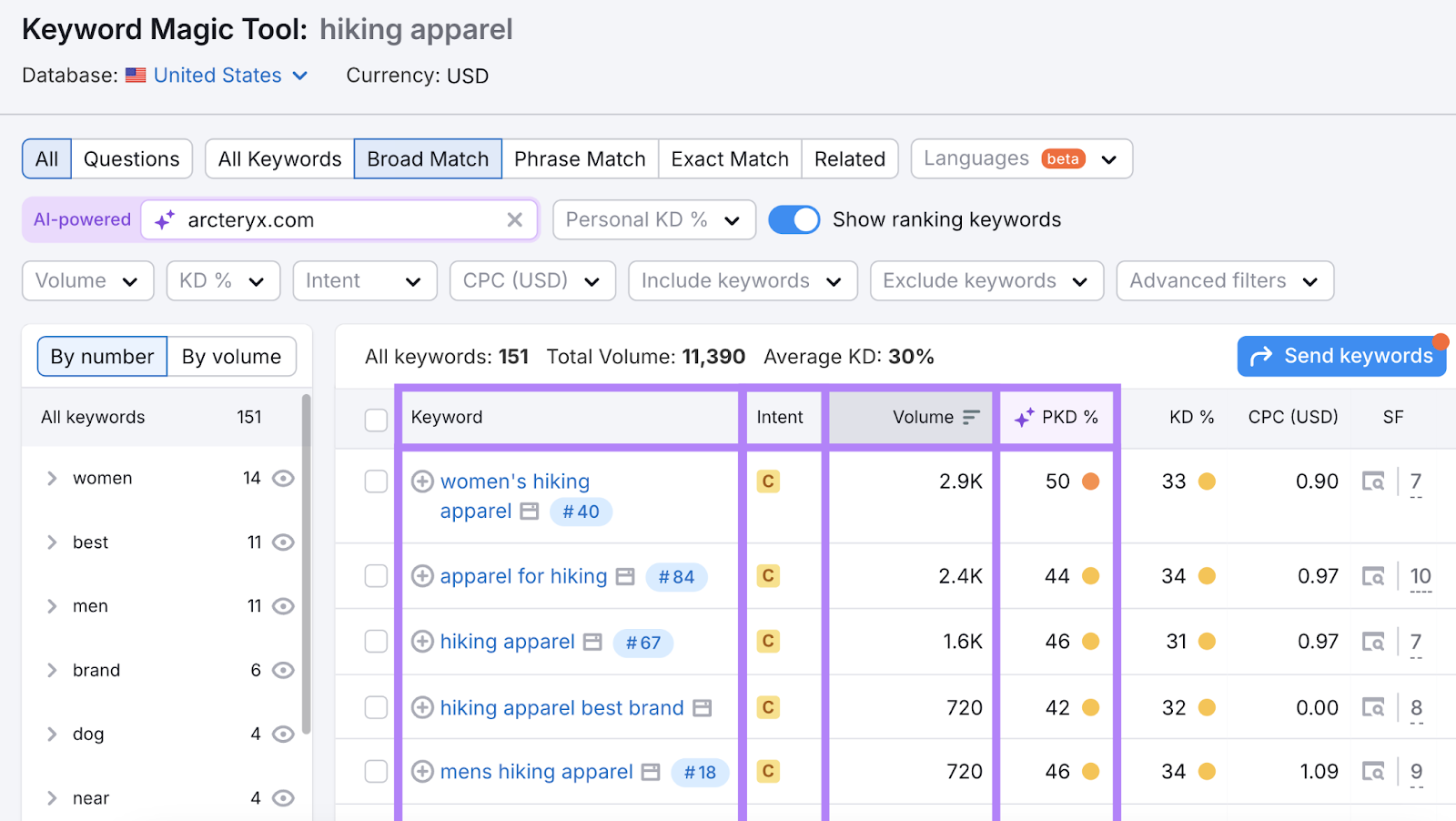Click the #40 position badge next to women's hiking apparel
The height and width of the screenshot is (821, 1456).
coord(580,511)
